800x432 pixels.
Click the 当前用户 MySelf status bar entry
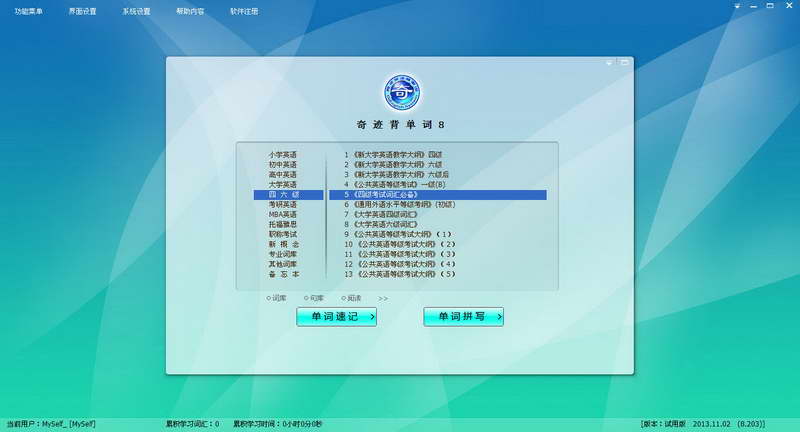(x=51, y=424)
